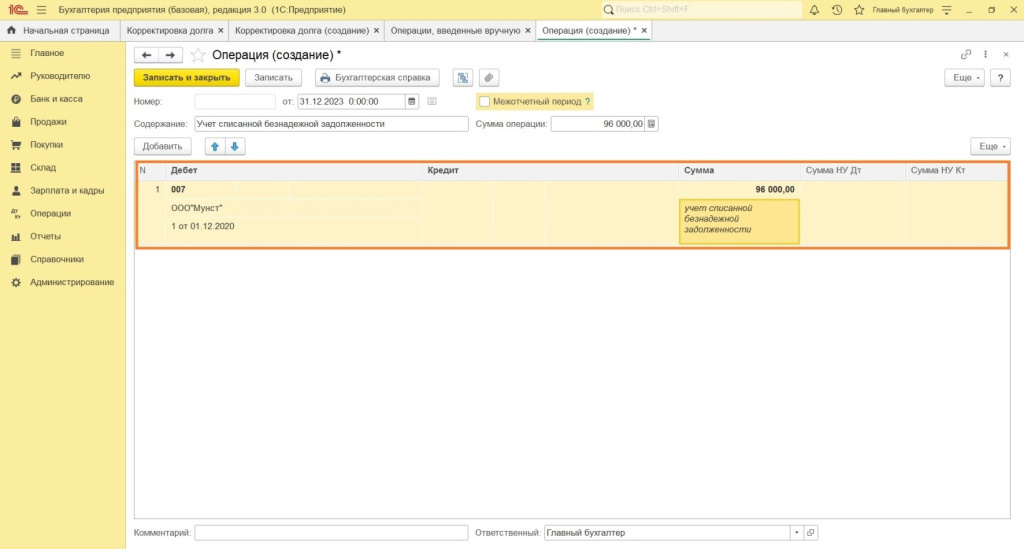Open calendar picker for the date field

click(x=412, y=101)
